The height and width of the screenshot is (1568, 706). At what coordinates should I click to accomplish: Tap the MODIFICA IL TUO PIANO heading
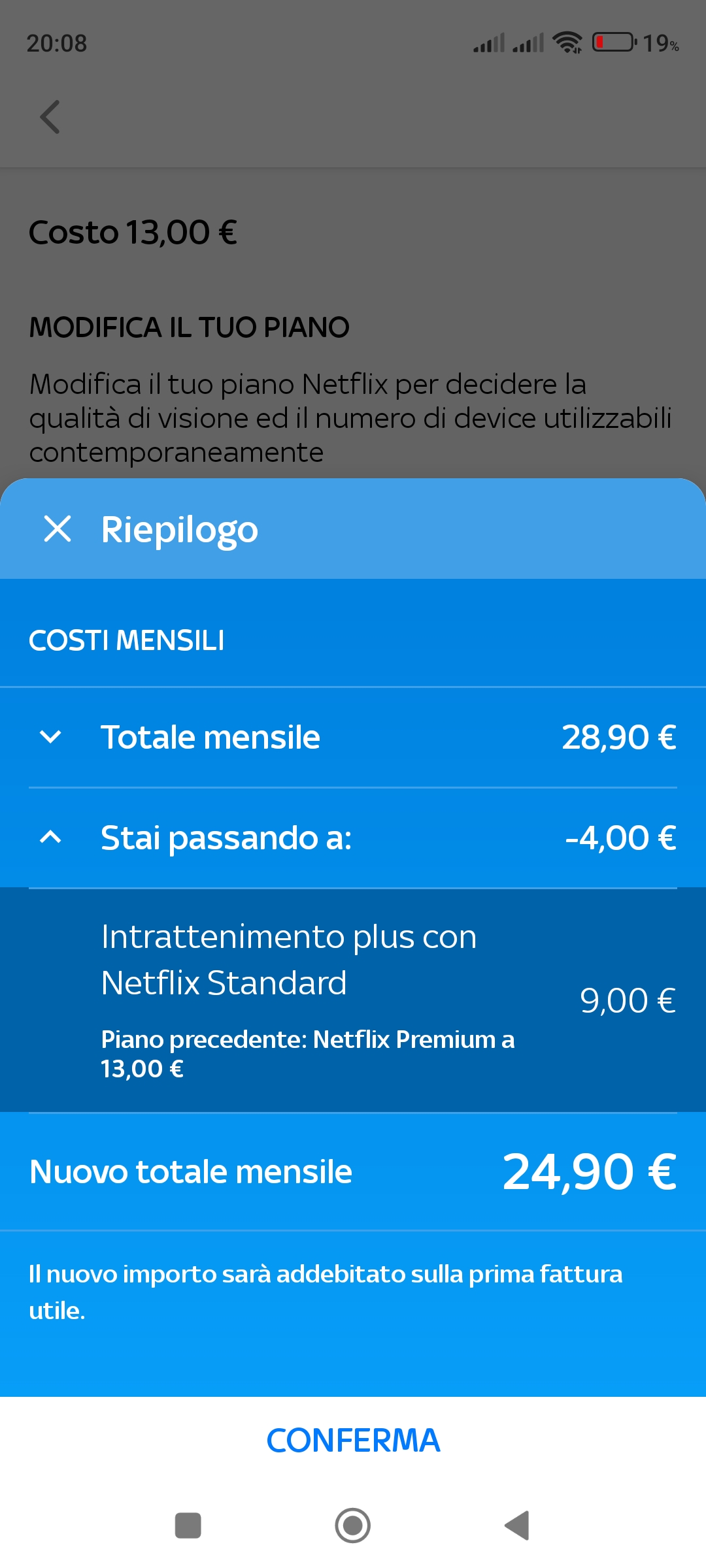click(x=190, y=327)
